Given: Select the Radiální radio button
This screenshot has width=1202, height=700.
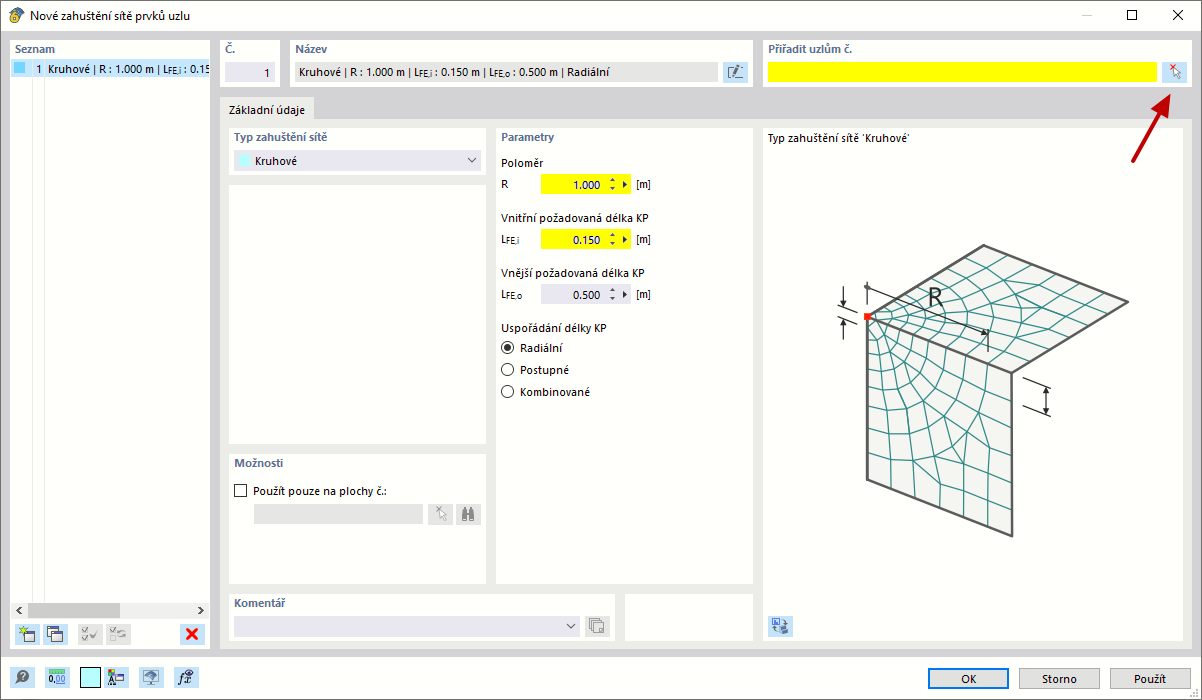Looking at the screenshot, I should tap(507, 348).
